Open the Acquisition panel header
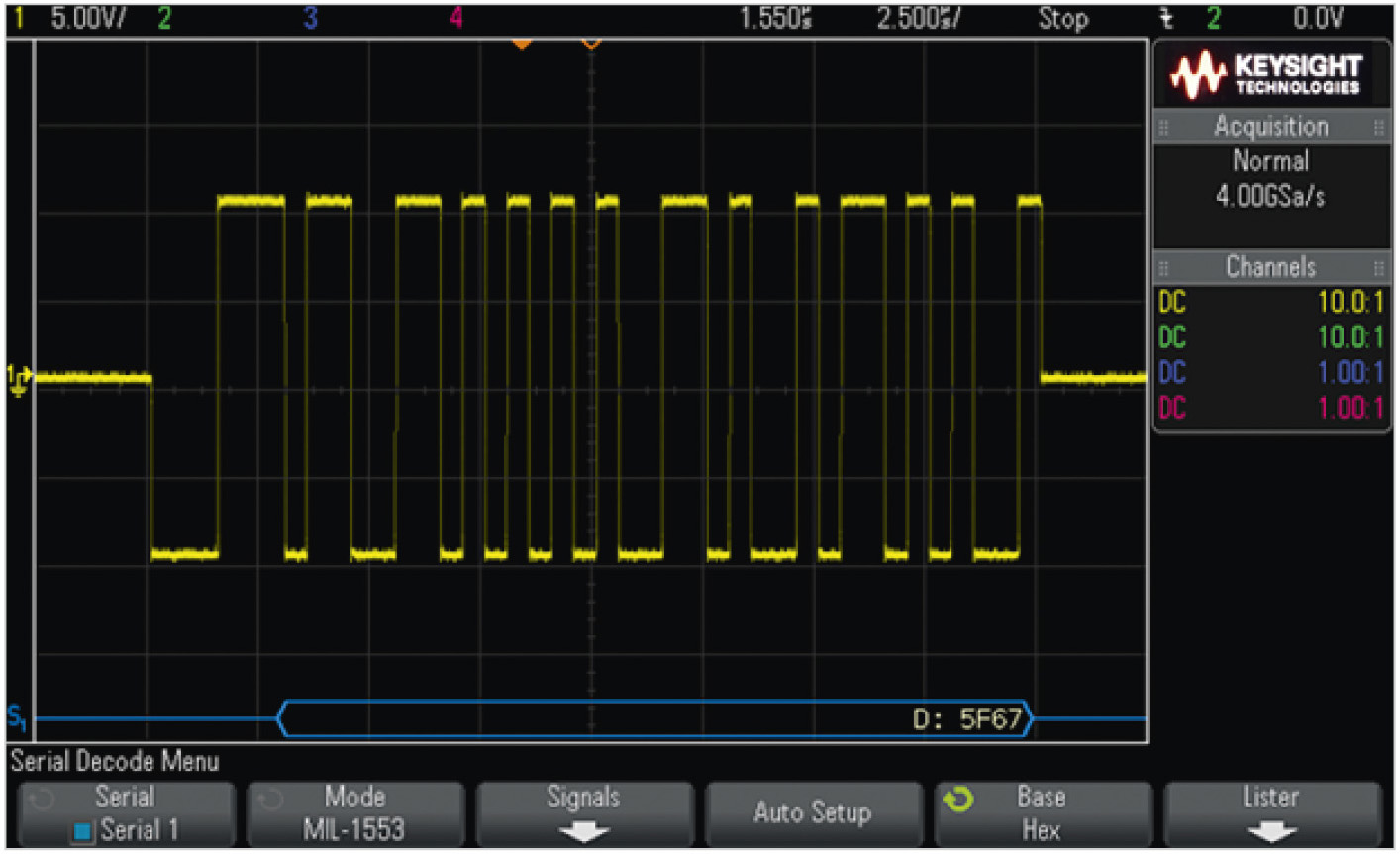Viewport: 1400px width, 854px height. pos(1271,127)
